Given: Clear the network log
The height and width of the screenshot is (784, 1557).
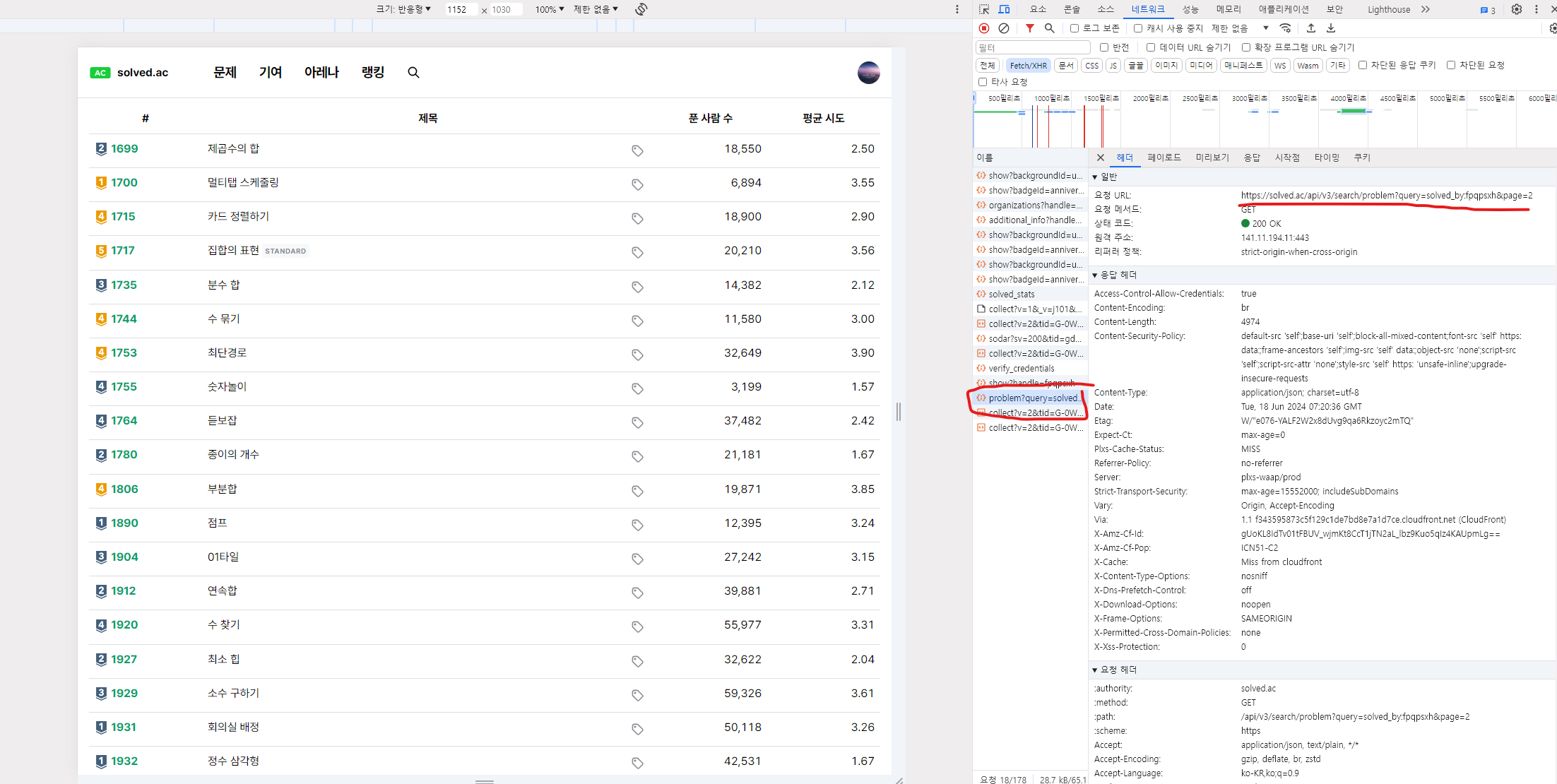Looking at the screenshot, I should [x=1004, y=28].
